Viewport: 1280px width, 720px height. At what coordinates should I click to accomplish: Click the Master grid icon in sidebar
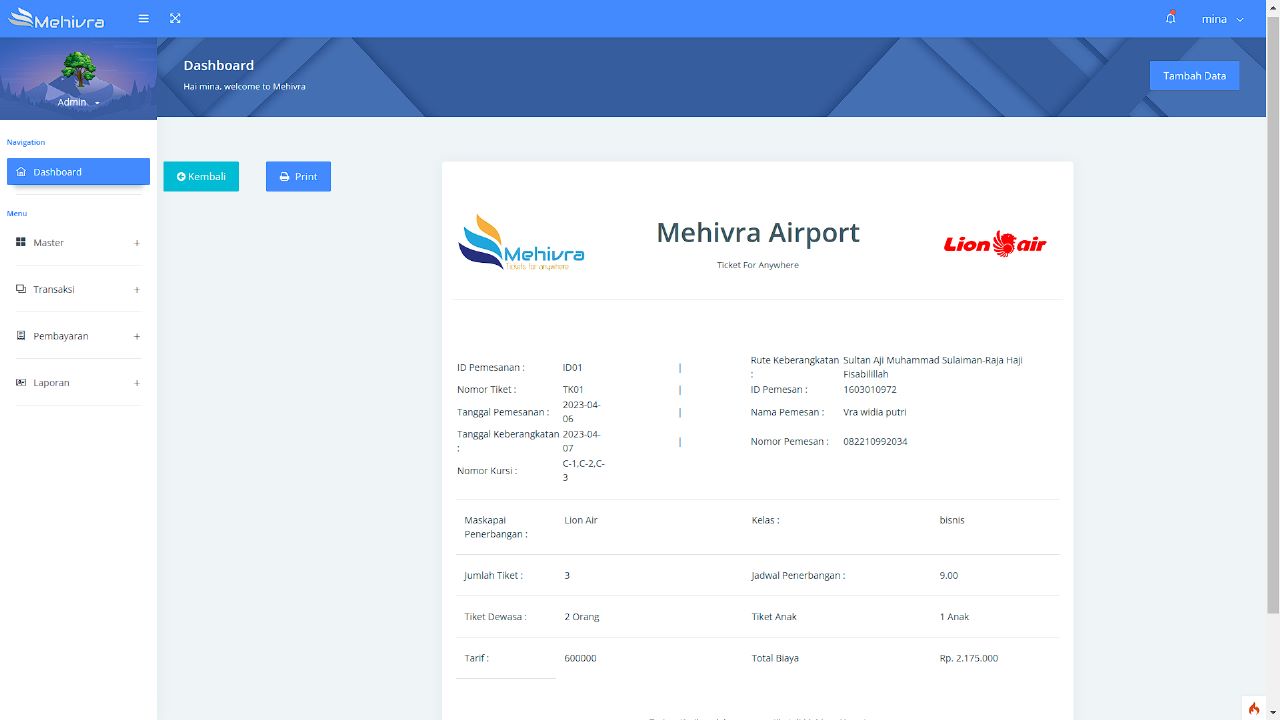pyautogui.click(x=21, y=242)
